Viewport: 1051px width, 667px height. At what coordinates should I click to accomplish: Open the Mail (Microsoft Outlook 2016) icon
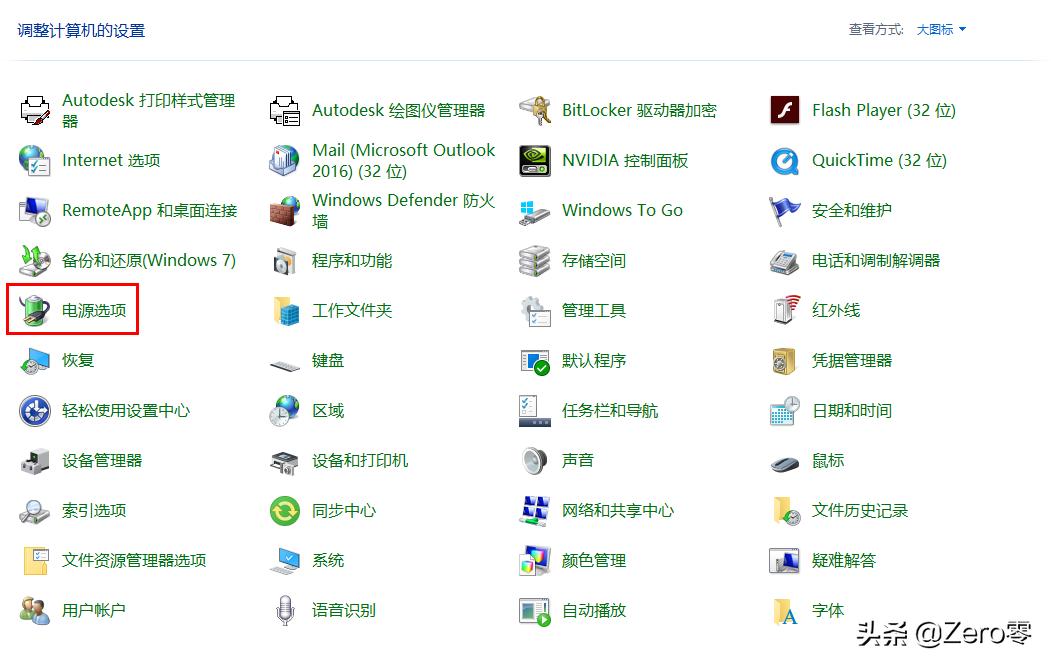tap(285, 160)
